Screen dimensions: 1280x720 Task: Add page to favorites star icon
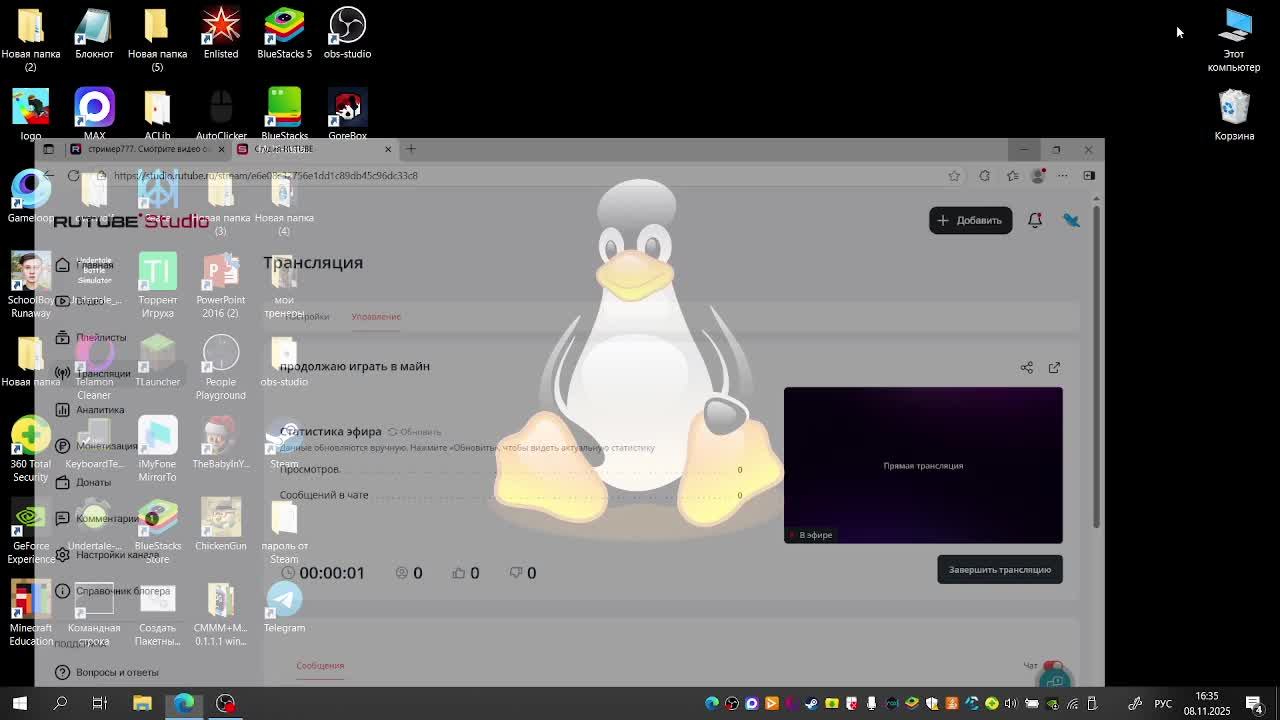pos(954,176)
